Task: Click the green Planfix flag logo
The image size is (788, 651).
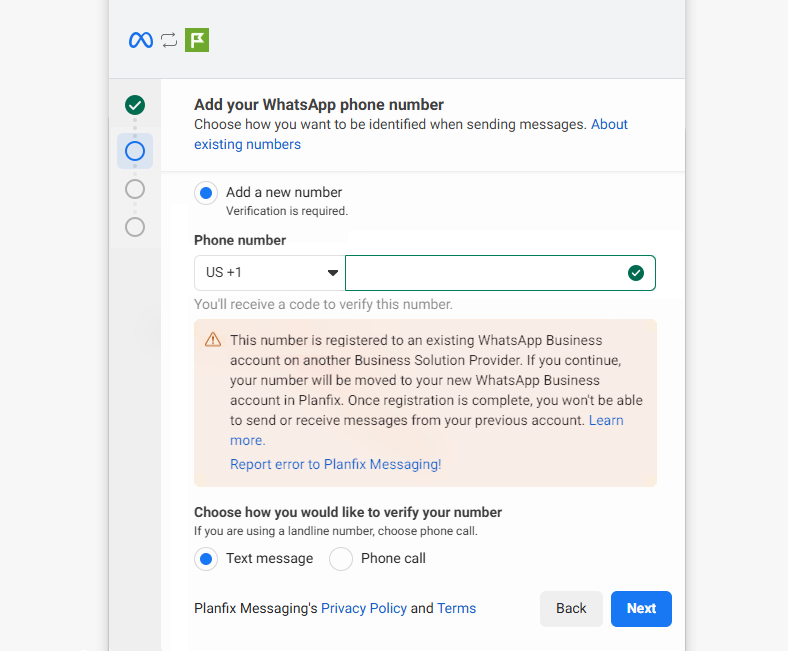Action: pos(197,40)
